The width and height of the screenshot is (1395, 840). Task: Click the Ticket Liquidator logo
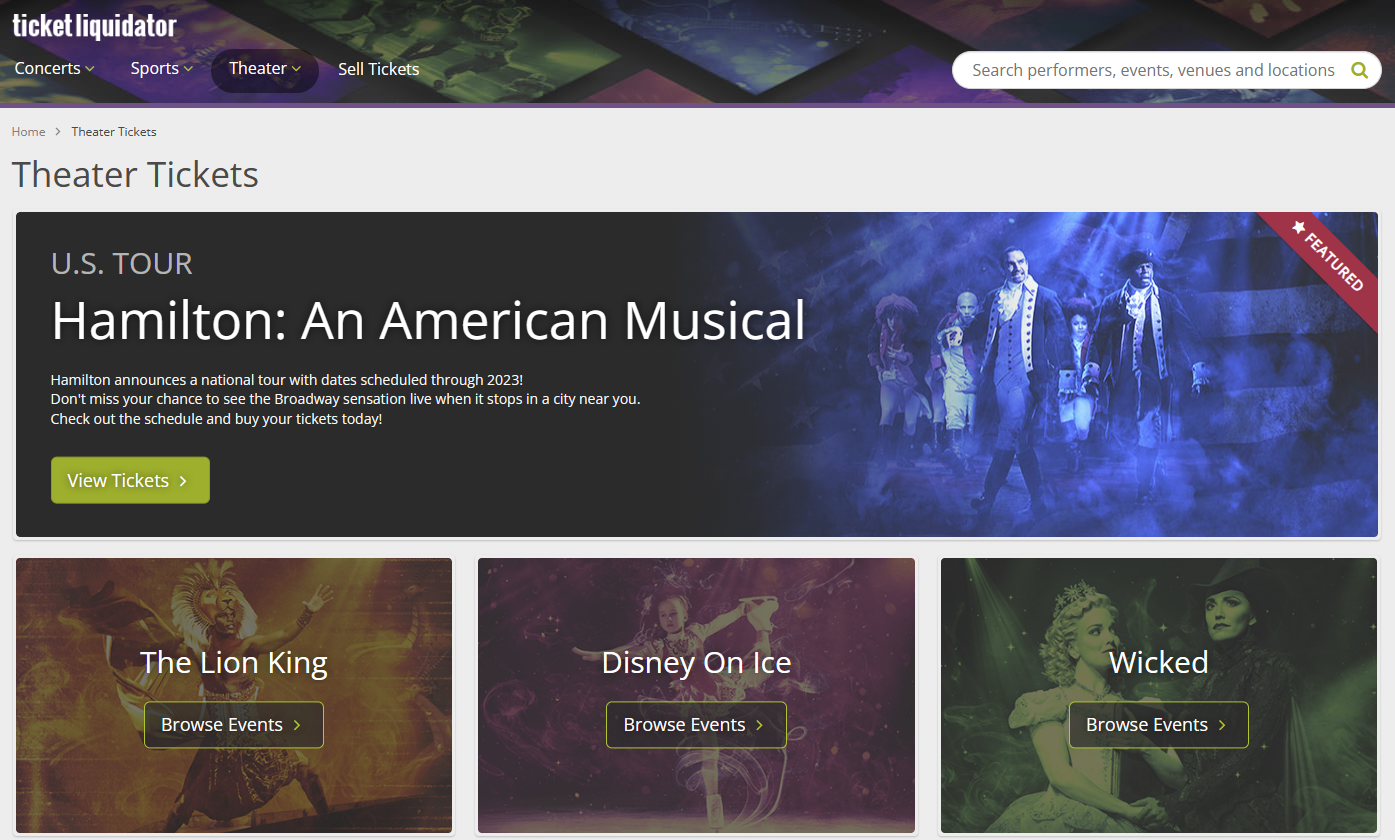95,25
